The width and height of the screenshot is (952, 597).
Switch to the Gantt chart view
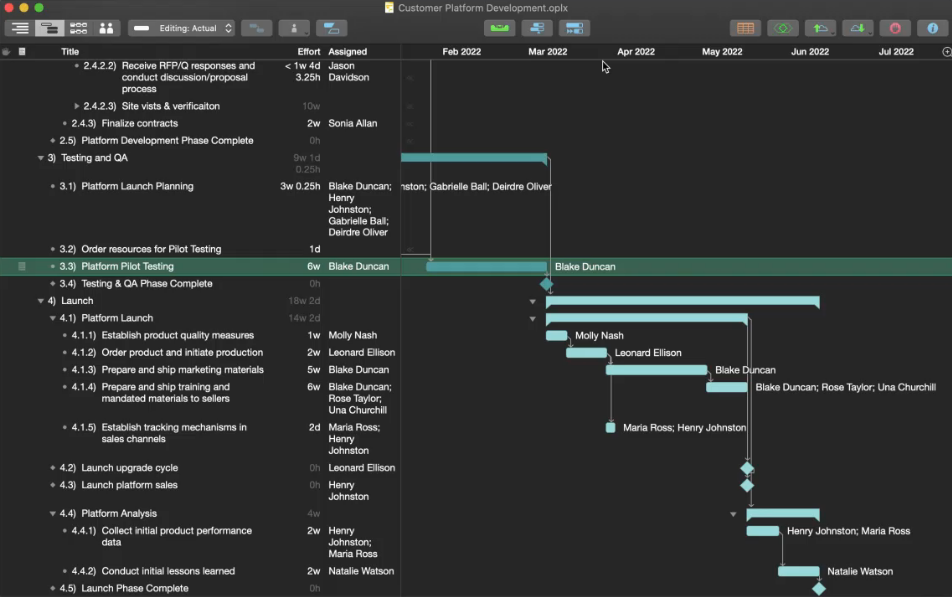click(x=49, y=28)
